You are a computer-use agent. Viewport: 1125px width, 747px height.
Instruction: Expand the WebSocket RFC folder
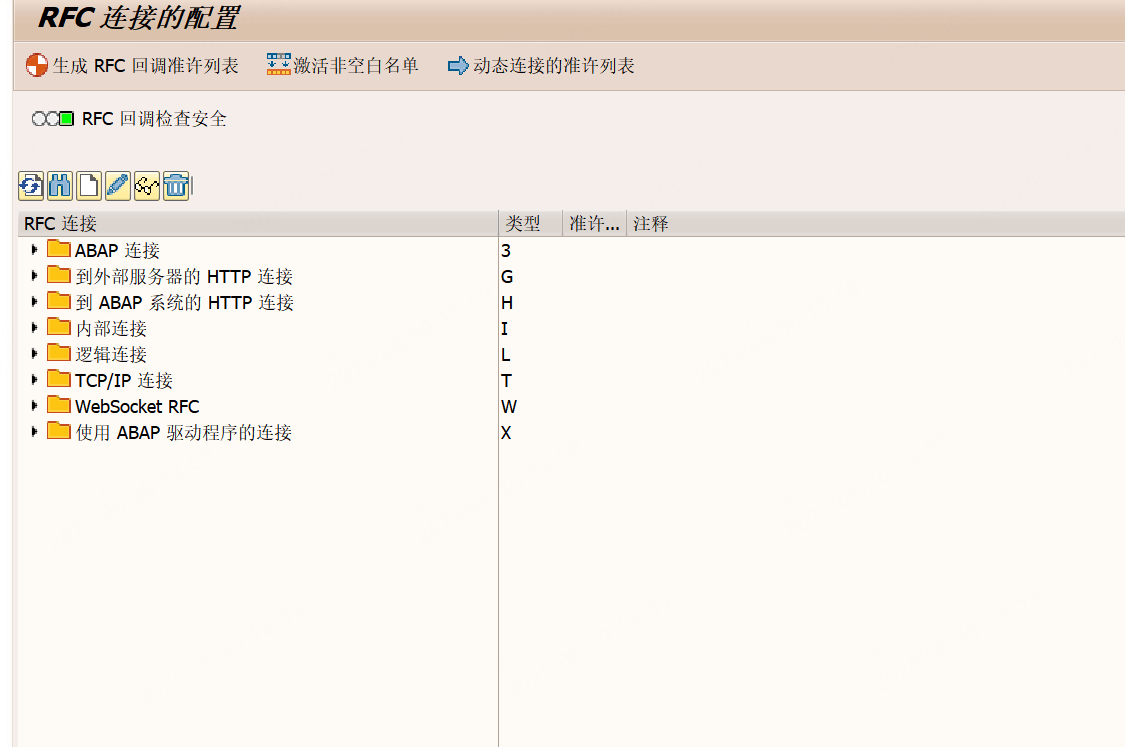click(35, 406)
